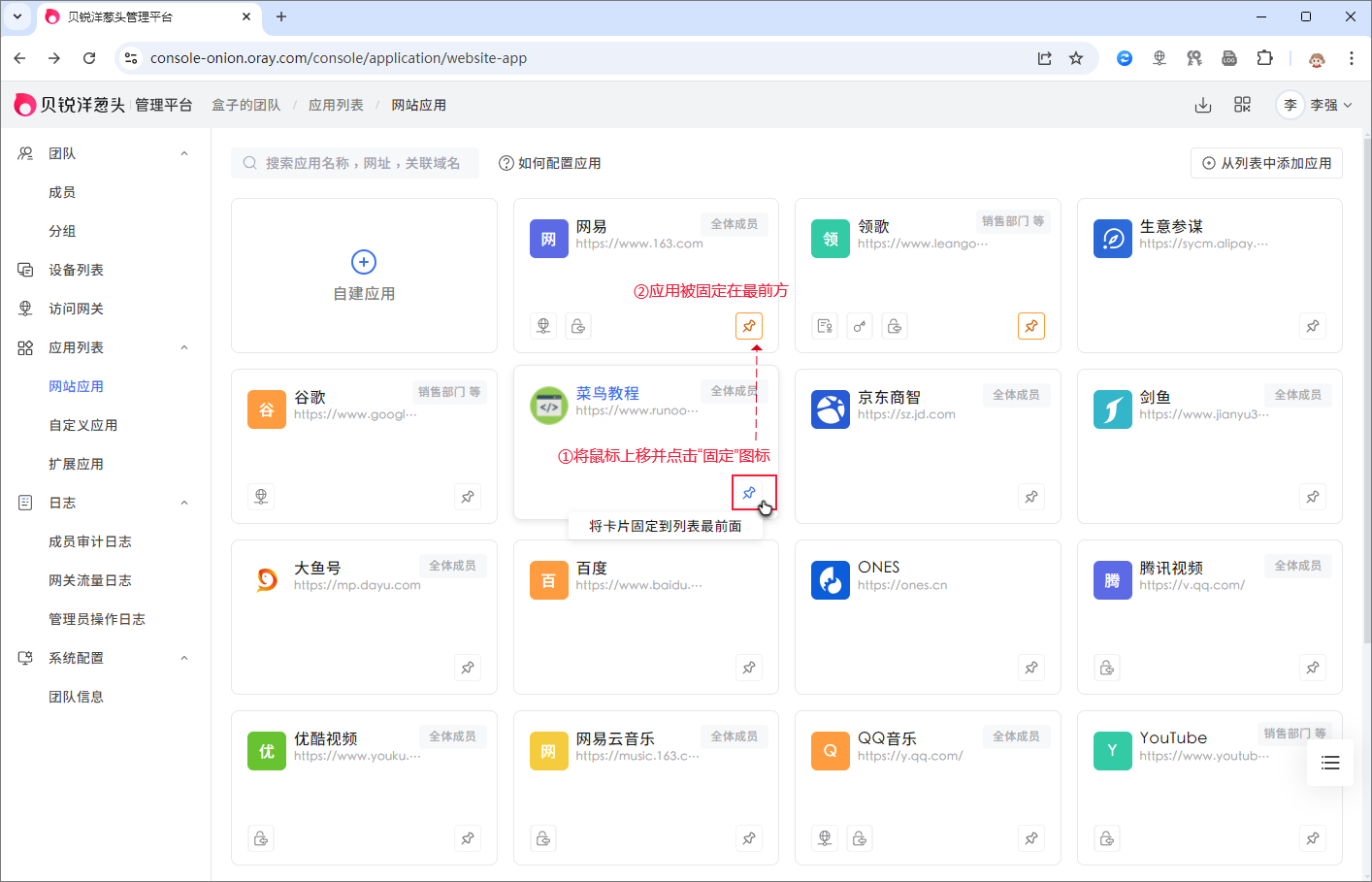1372x882 pixels.
Task: Click the form-fill icon on 领歌 card
Action: click(825, 326)
